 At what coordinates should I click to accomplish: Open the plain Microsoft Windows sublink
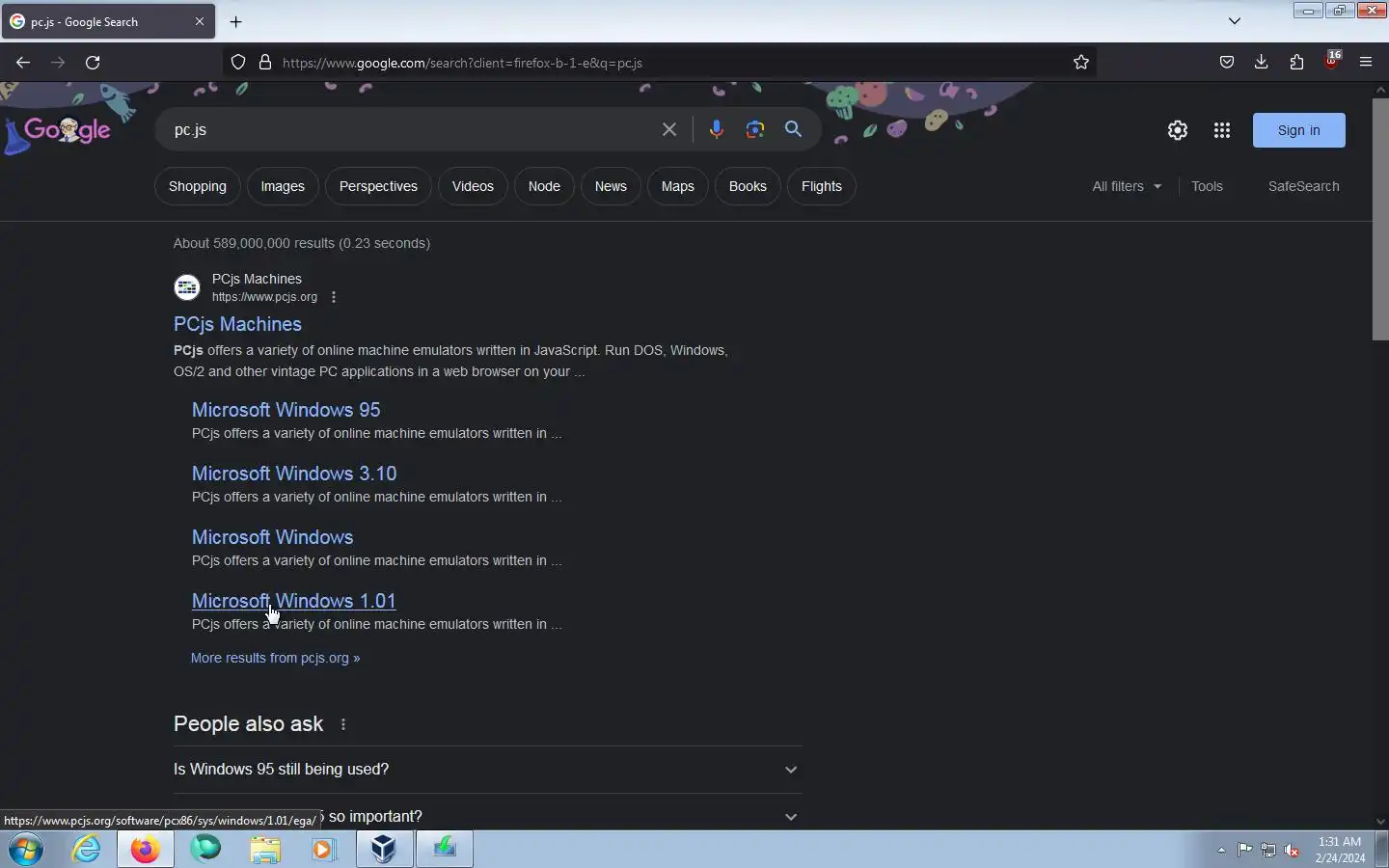click(273, 537)
